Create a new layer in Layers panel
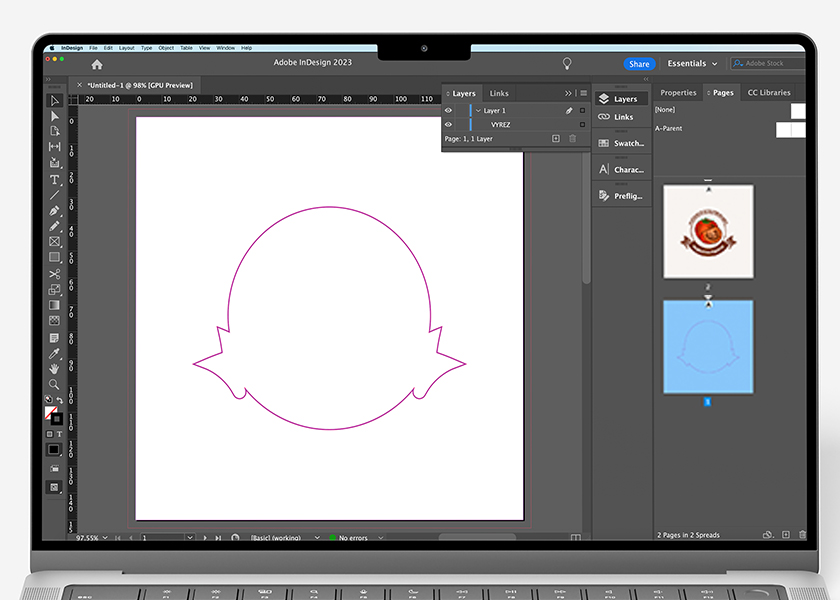Viewport: 840px width, 600px height. 556,139
